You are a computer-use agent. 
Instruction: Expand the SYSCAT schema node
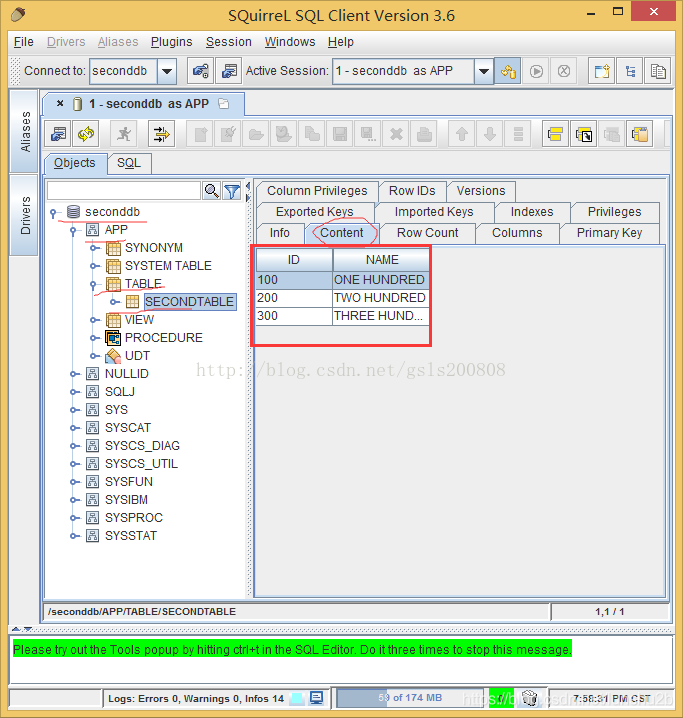click(x=75, y=428)
